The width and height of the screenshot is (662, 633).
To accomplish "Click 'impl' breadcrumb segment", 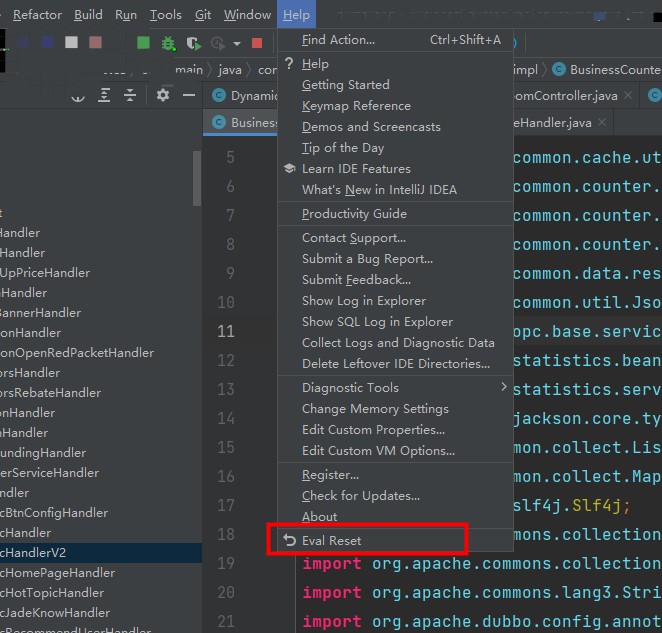I will pos(526,70).
